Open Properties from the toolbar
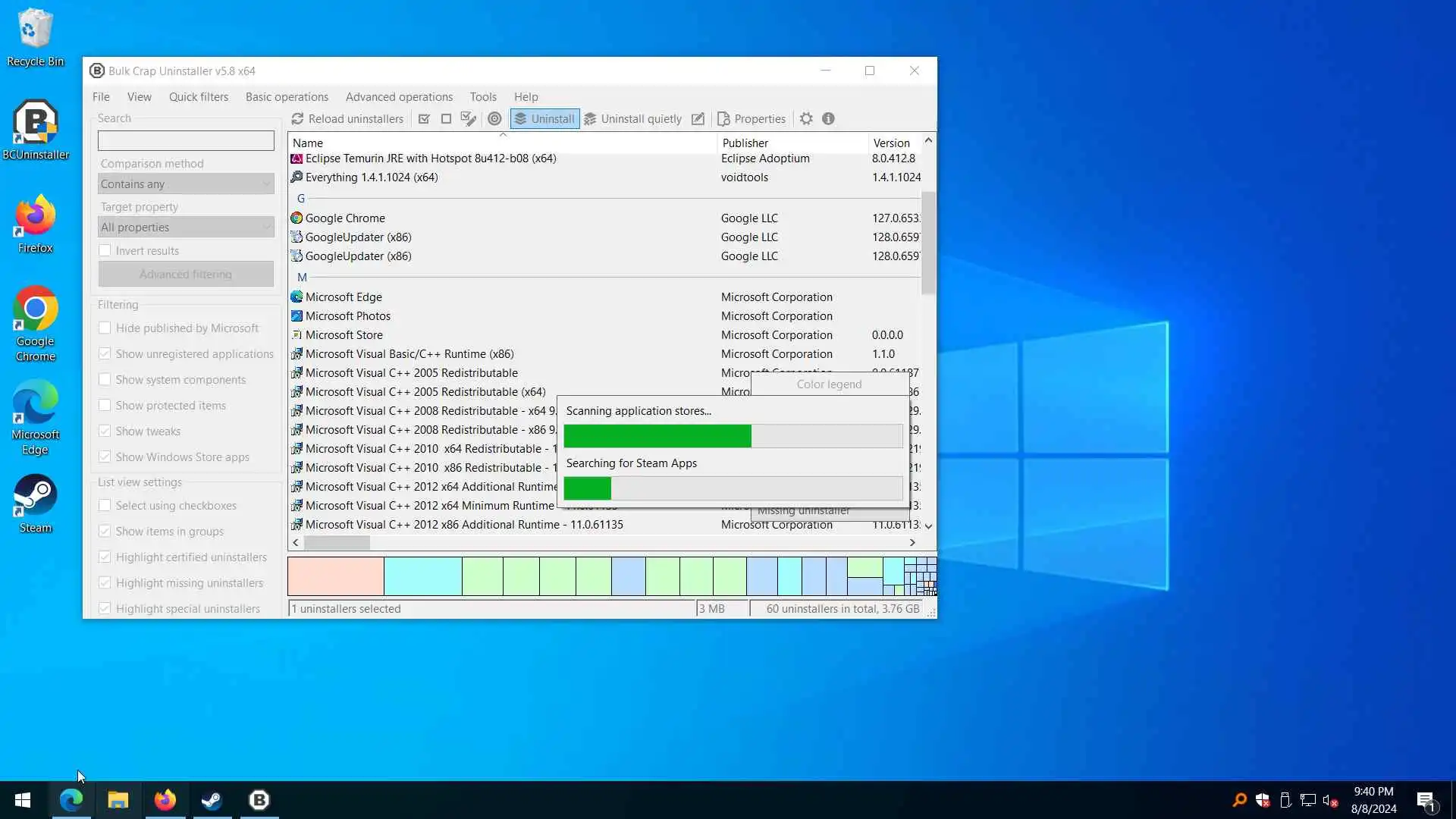Screen dimensions: 1456x819 pyautogui.click(x=751, y=119)
